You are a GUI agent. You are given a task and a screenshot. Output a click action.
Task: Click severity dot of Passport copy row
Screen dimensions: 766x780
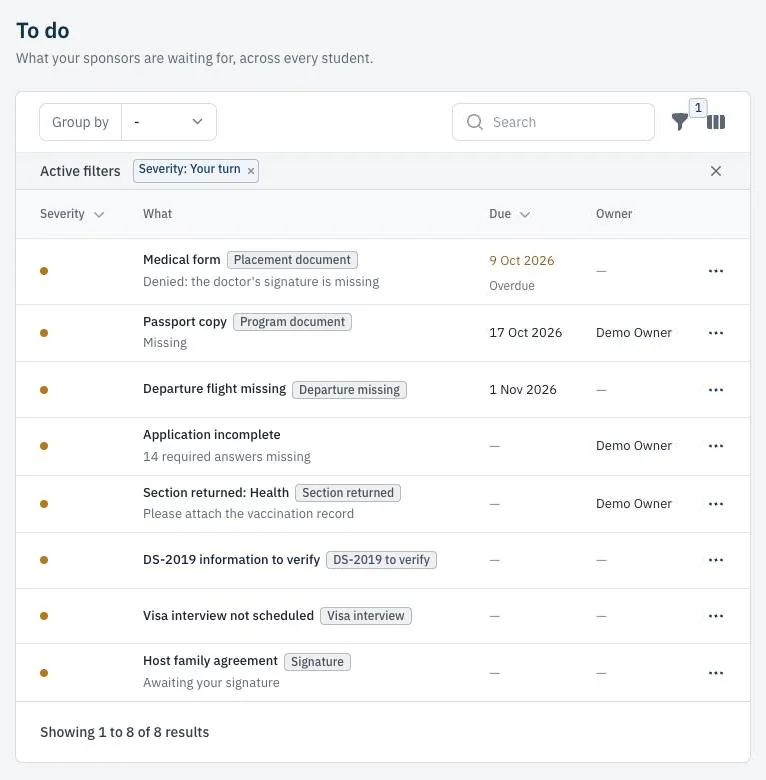pyautogui.click(x=44, y=333)
